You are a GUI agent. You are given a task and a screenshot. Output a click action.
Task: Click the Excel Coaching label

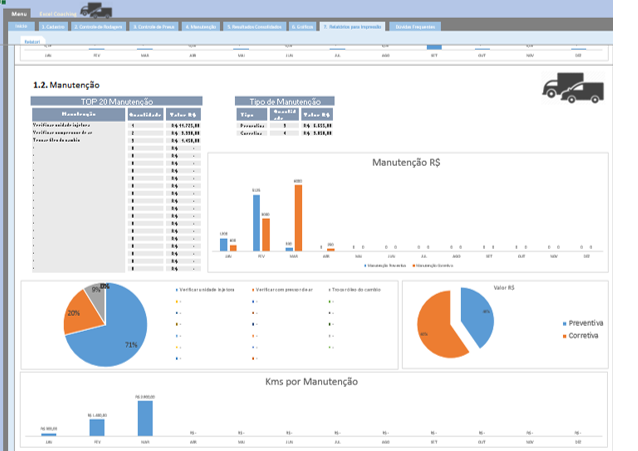coord(58,14)
